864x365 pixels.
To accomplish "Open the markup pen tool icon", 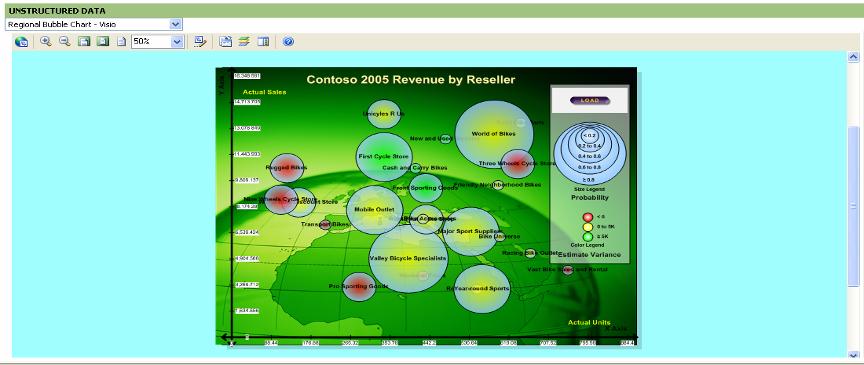I will (x=200, y=41).
